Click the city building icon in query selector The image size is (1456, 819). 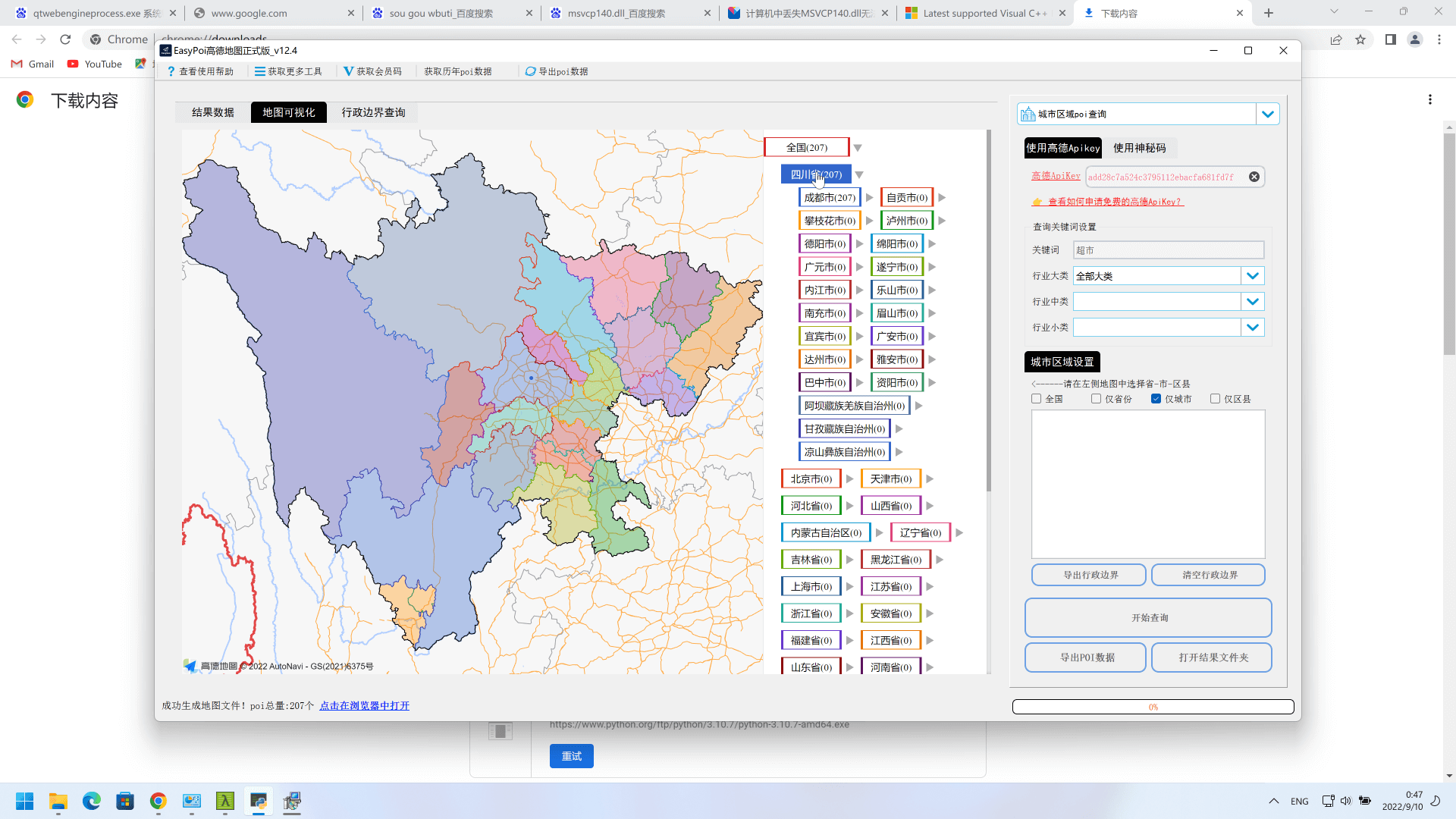(1028, 114)
